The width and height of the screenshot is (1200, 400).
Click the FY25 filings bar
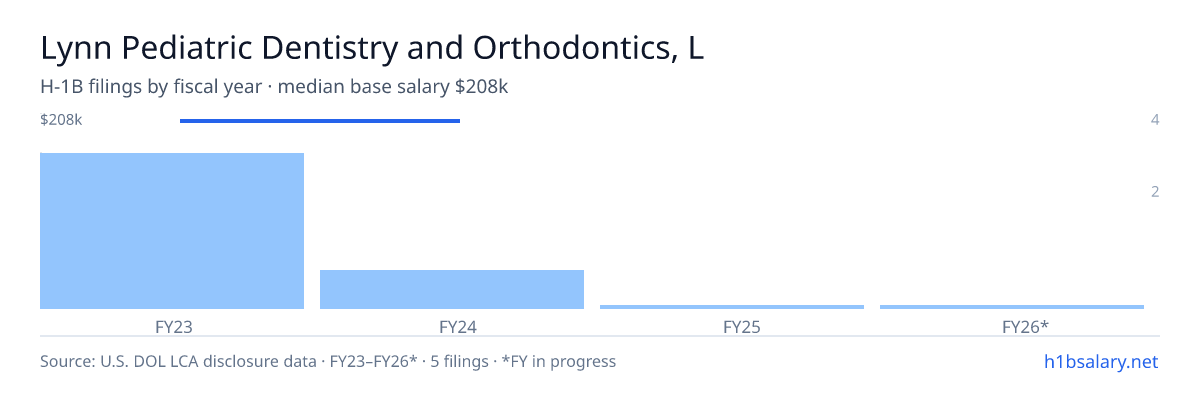click(x=732, y=307)
